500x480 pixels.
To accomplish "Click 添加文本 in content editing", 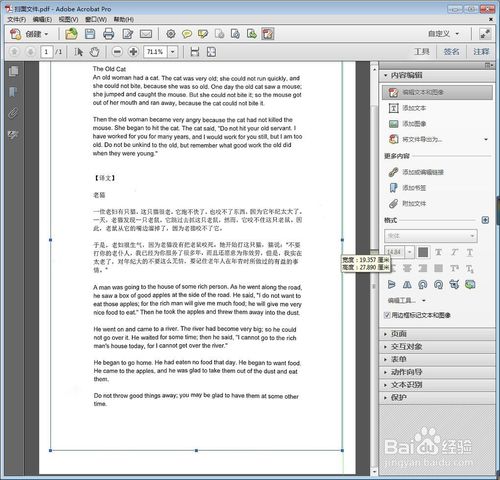I will [x=414, y=108].
